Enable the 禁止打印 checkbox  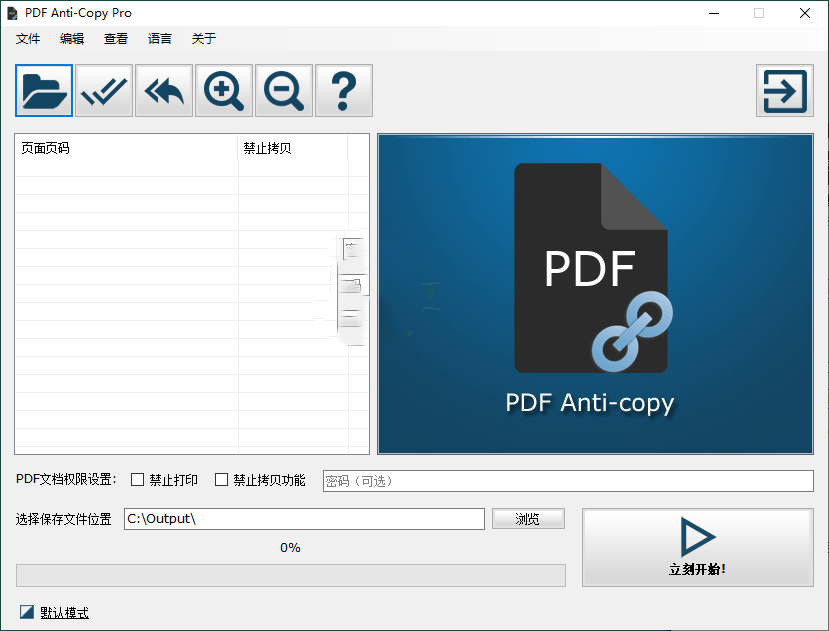point(137,480)
